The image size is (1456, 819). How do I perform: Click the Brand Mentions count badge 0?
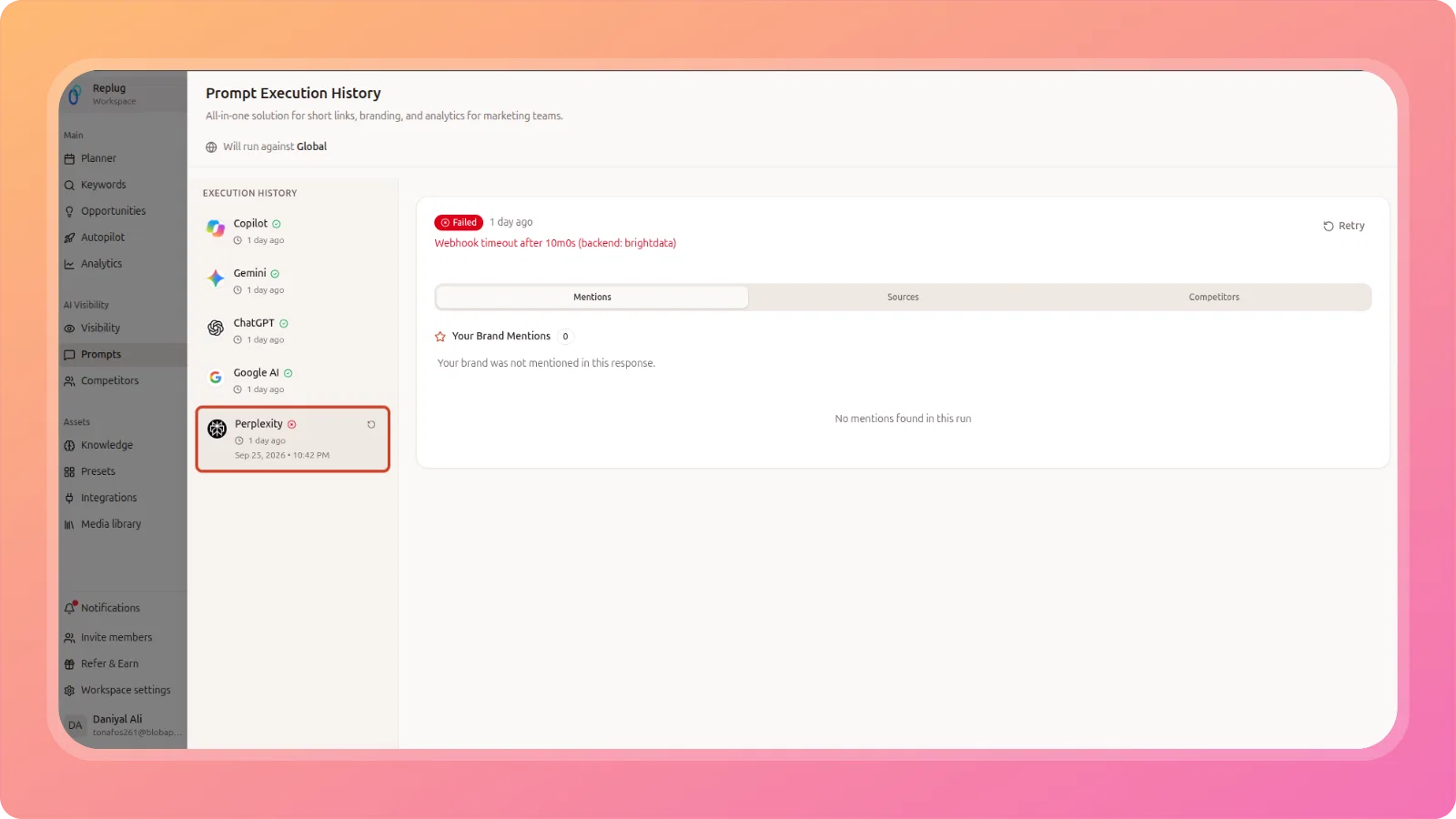[x=565, y=337]
